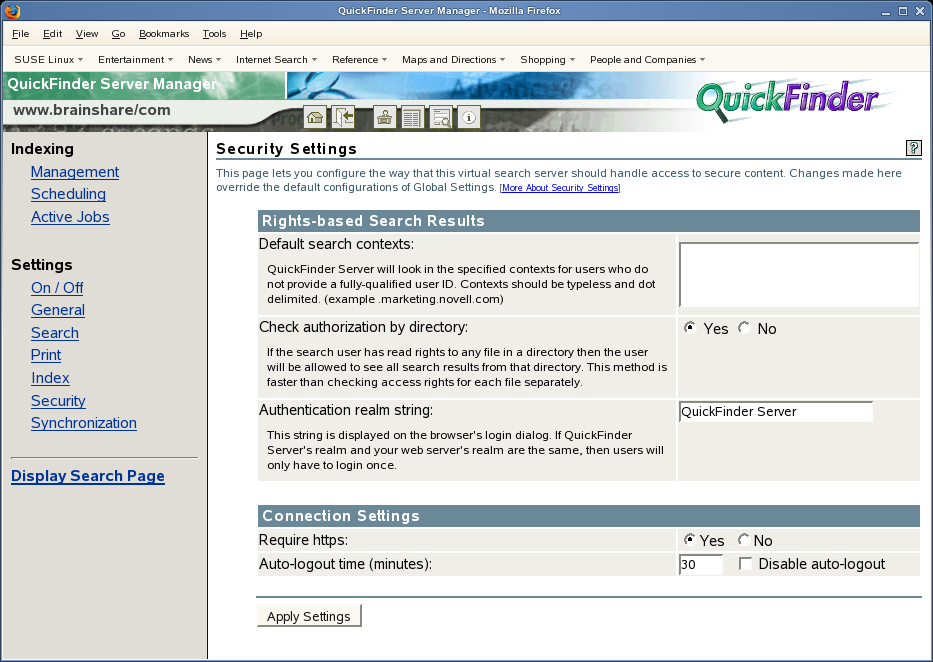Screen dimensions: 933x662
Task: Open the Scheduling link
Action: coord(68,194)
